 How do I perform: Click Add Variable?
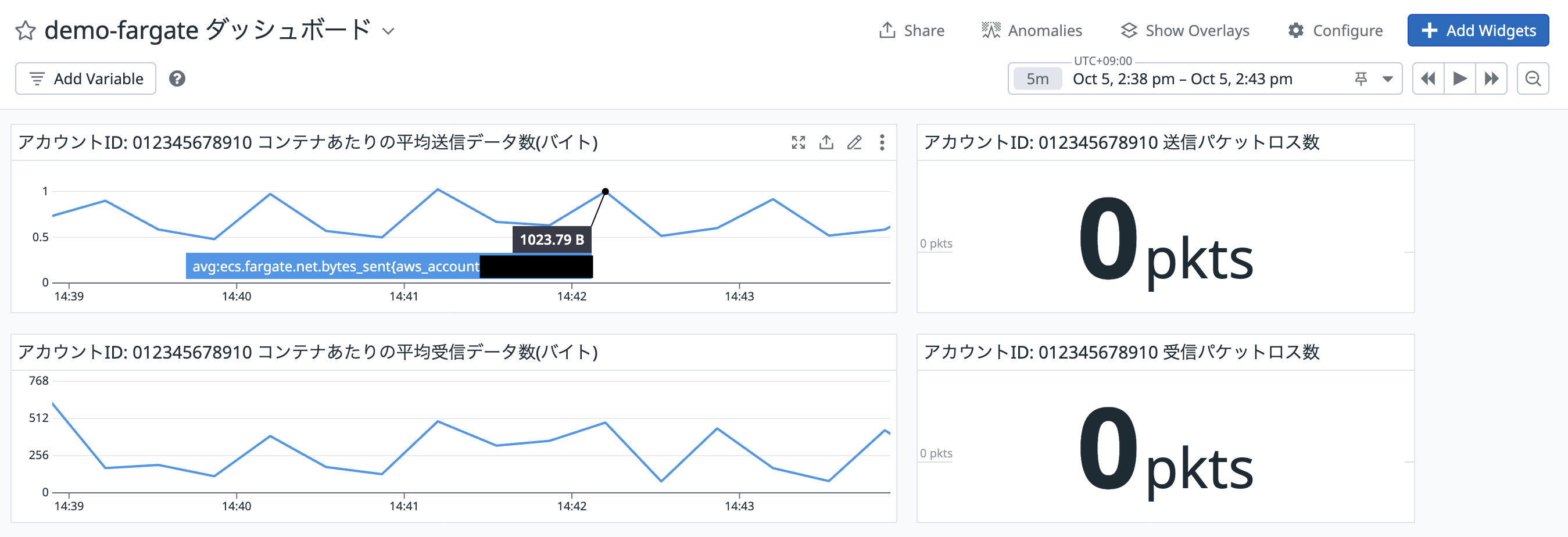tap(86, 78)
